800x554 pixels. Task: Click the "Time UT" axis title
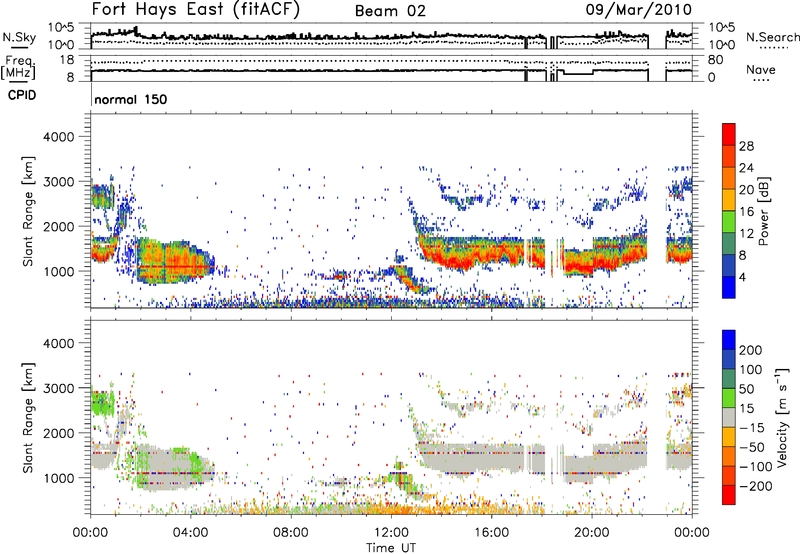click(391, 548)
